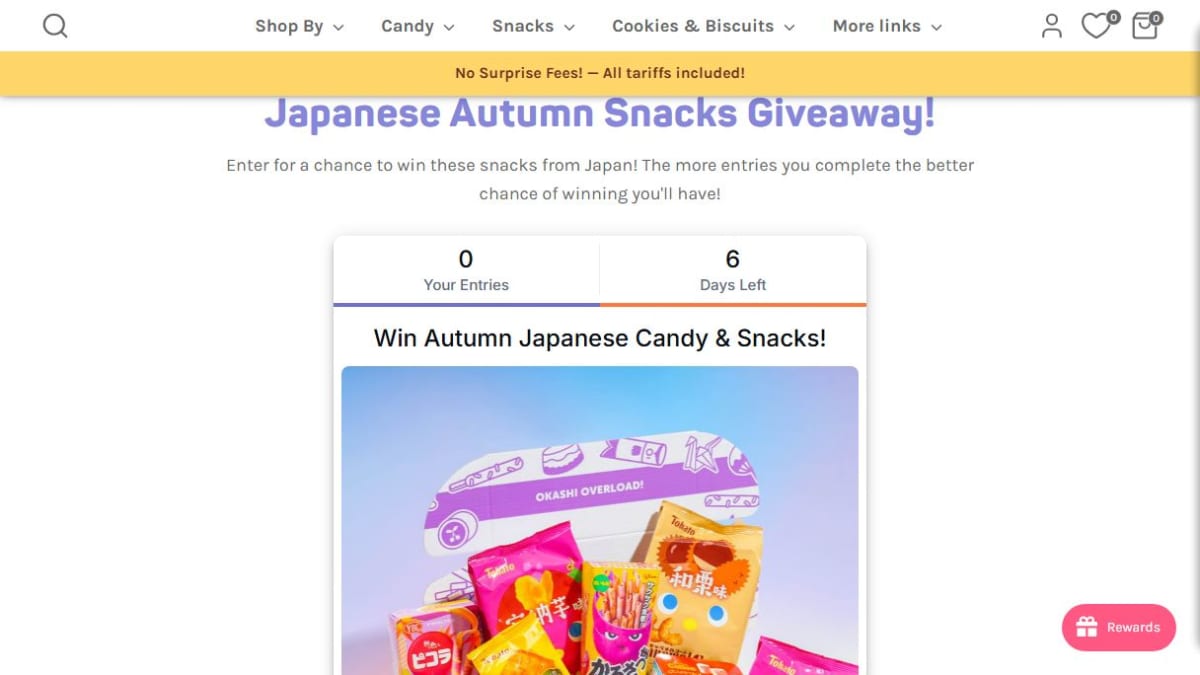Click the Japanese snacks giveaway image

600,520
